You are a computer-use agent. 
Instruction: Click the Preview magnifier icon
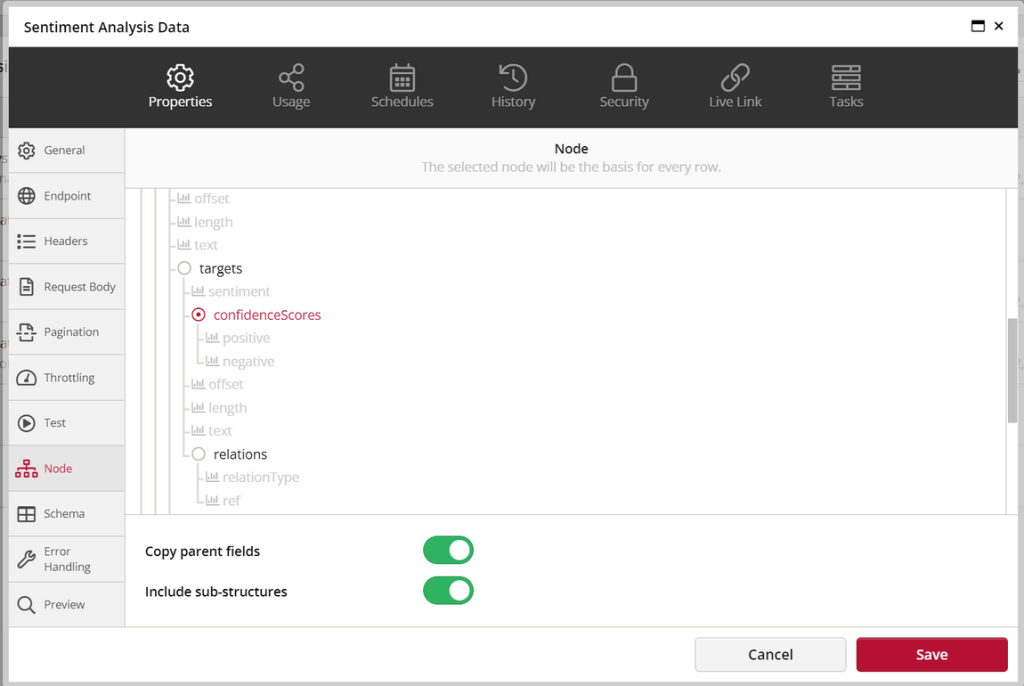(x=26, y=605)
